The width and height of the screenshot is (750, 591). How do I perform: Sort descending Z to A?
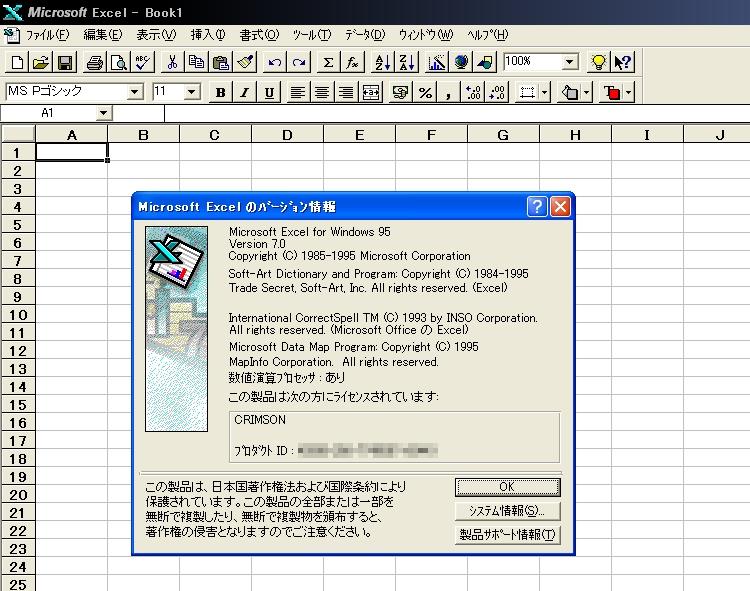407,63
